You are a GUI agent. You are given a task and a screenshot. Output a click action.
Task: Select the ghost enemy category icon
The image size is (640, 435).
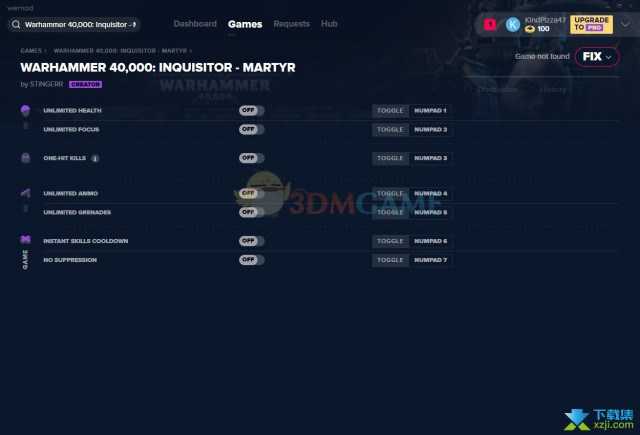25,158
